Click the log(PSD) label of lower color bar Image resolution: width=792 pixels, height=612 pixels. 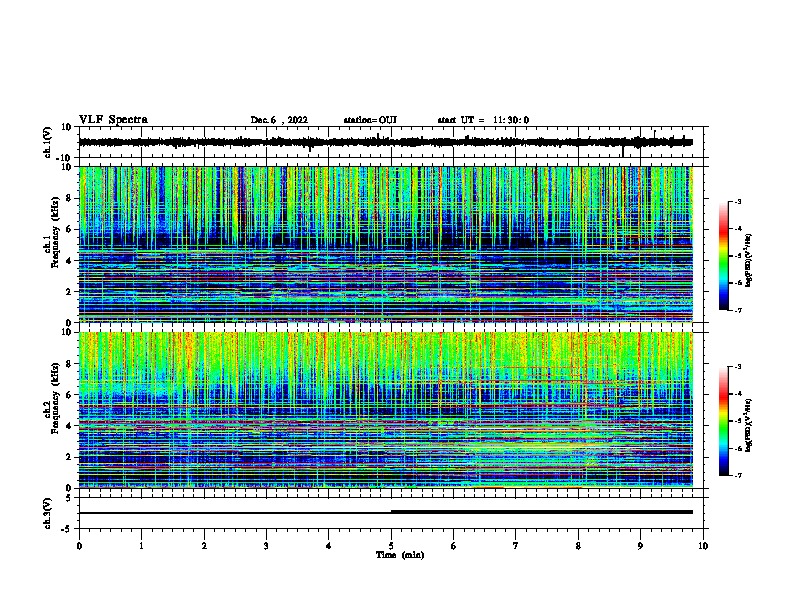pyautogui.click(x=749, y=425)
